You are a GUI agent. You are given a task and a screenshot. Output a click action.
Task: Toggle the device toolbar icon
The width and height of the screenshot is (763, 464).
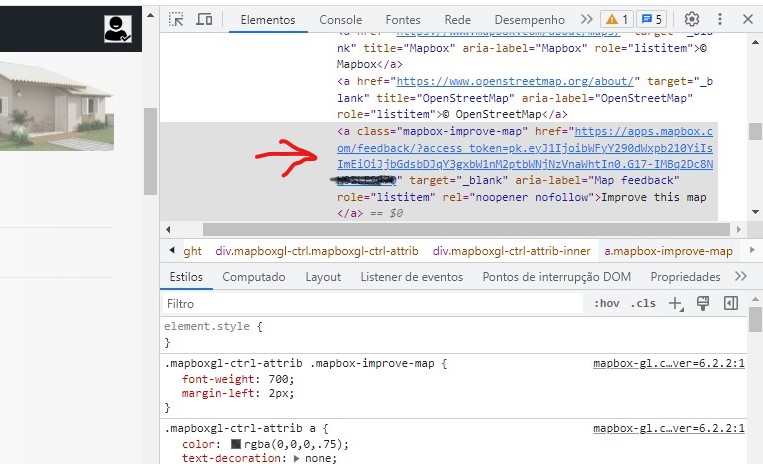(x=204, y=19)
